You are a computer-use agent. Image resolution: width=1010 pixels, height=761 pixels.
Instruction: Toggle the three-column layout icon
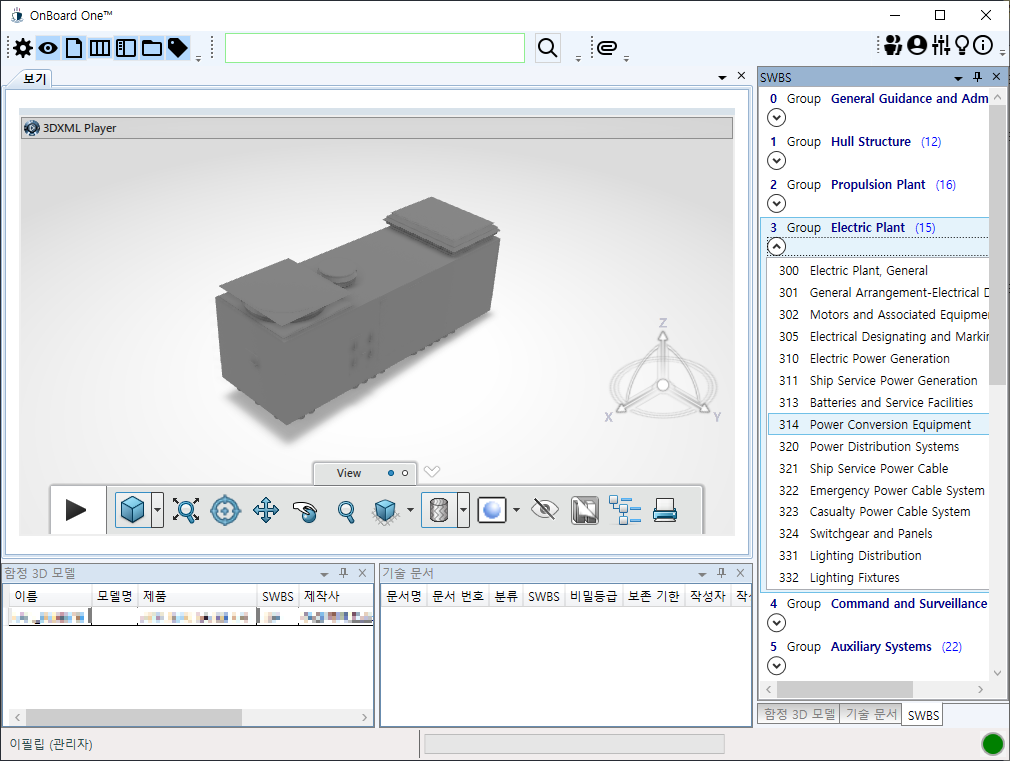click(x=100, y=48)
